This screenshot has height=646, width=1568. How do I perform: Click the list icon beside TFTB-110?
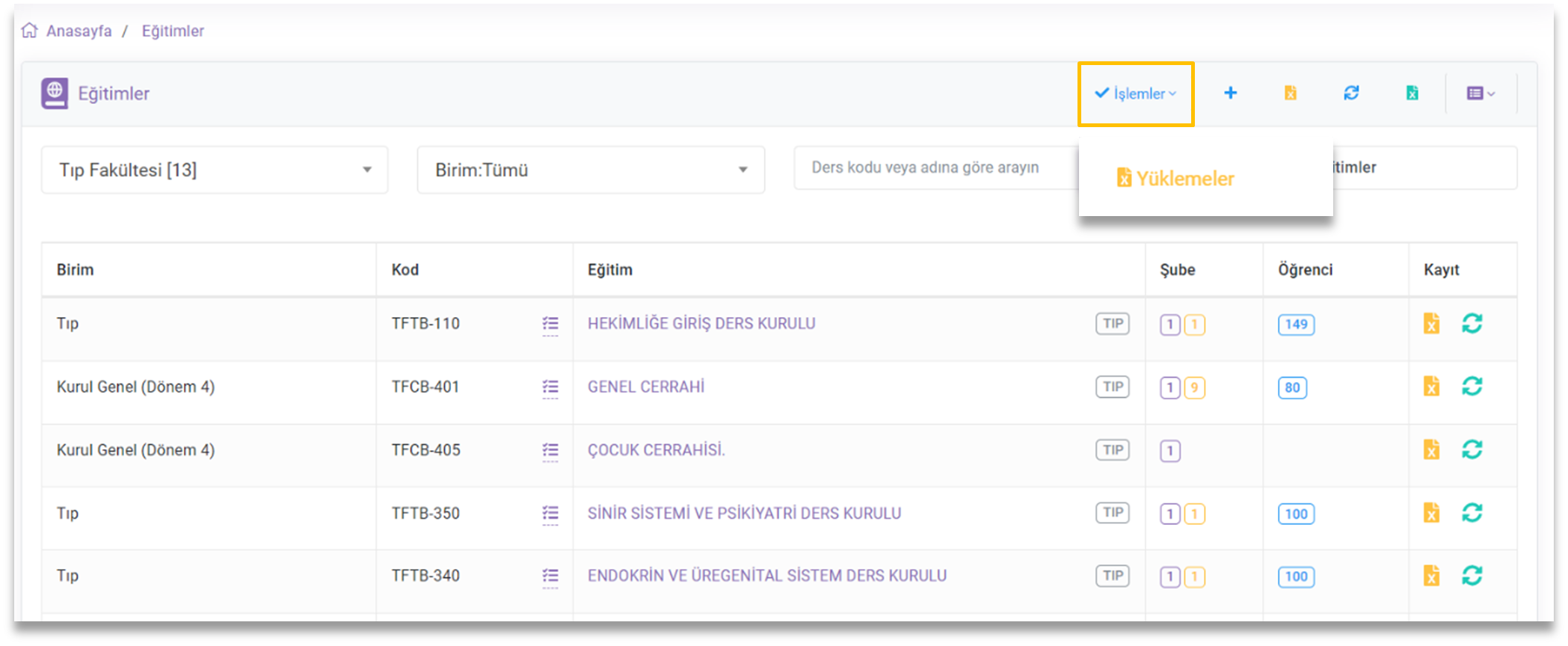pyautogui.click(x=550, y=324)
